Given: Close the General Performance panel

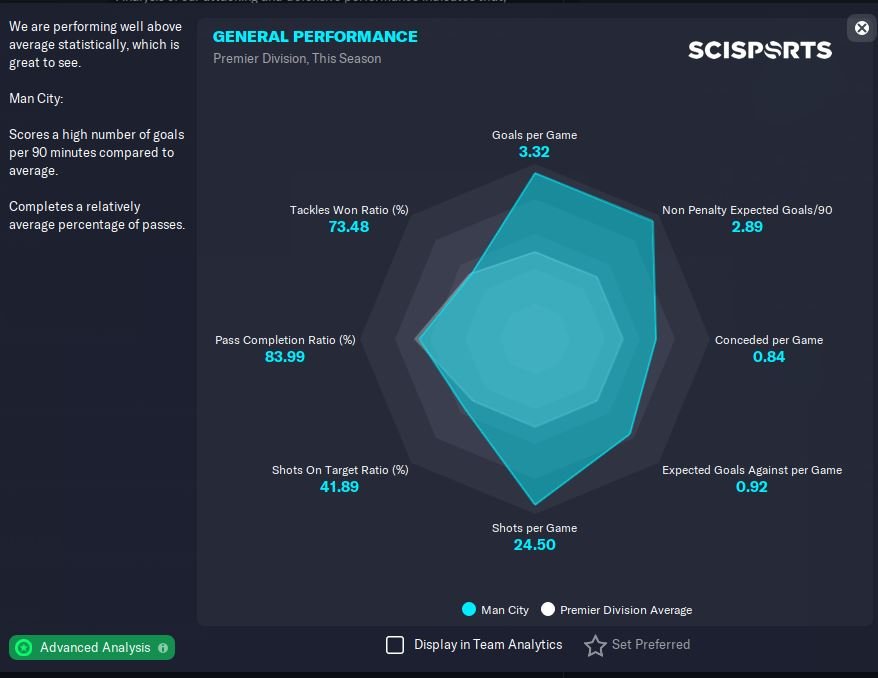Looking at the screenshot, I should (x=862, y=28).
